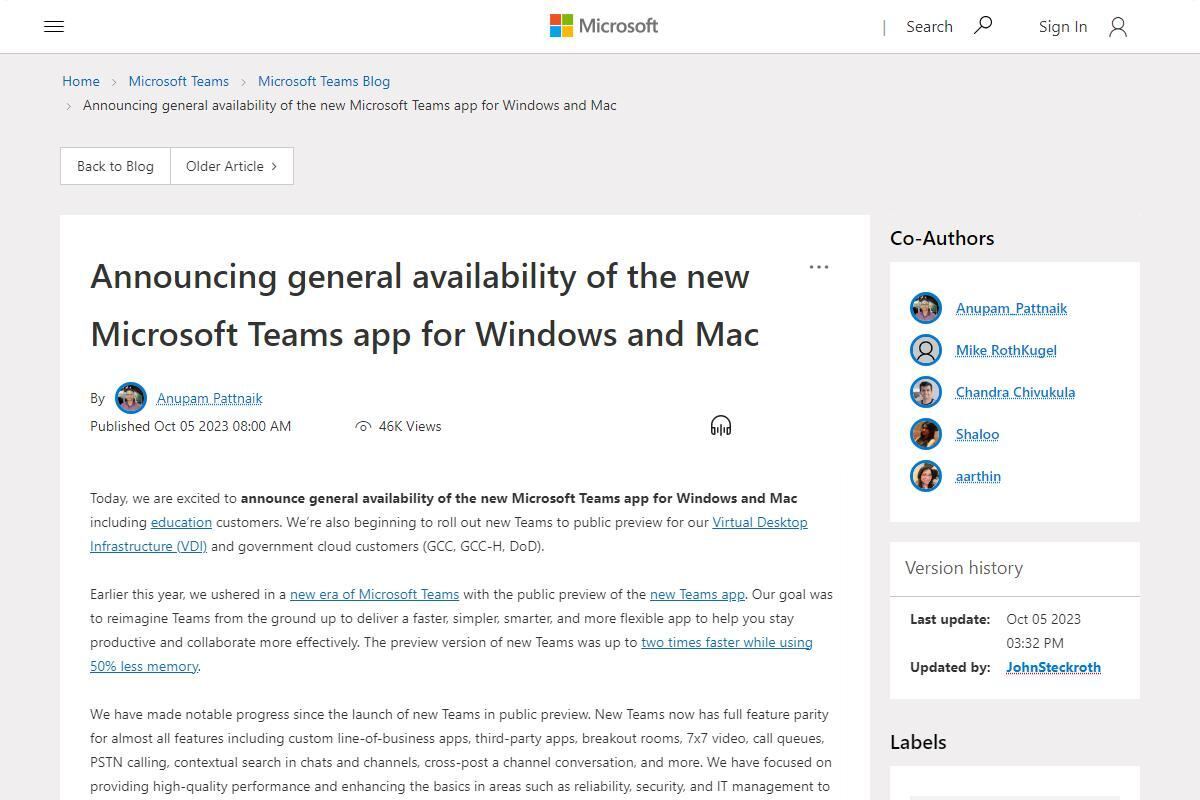
Task: Click the Search label
Action: 929,27
